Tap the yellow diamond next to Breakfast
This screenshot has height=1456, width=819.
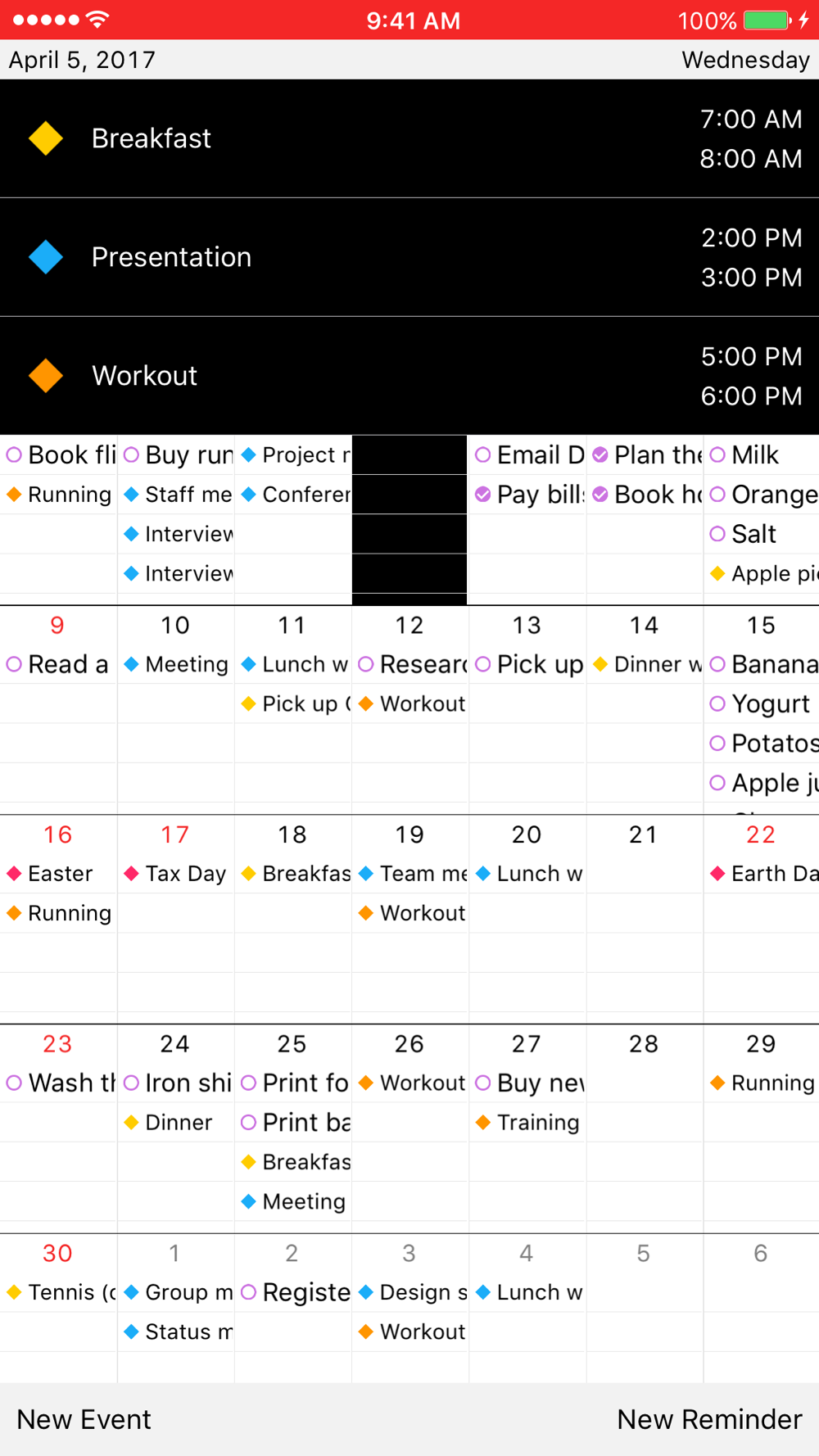pos(46,138)
